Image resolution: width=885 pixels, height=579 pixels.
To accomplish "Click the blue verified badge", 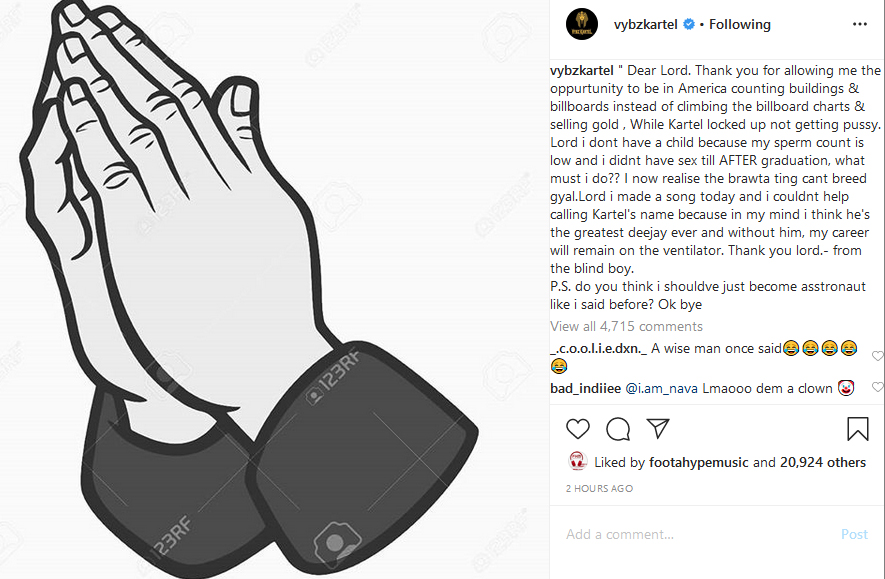I will pyautogui.click(x=689, y=24).
